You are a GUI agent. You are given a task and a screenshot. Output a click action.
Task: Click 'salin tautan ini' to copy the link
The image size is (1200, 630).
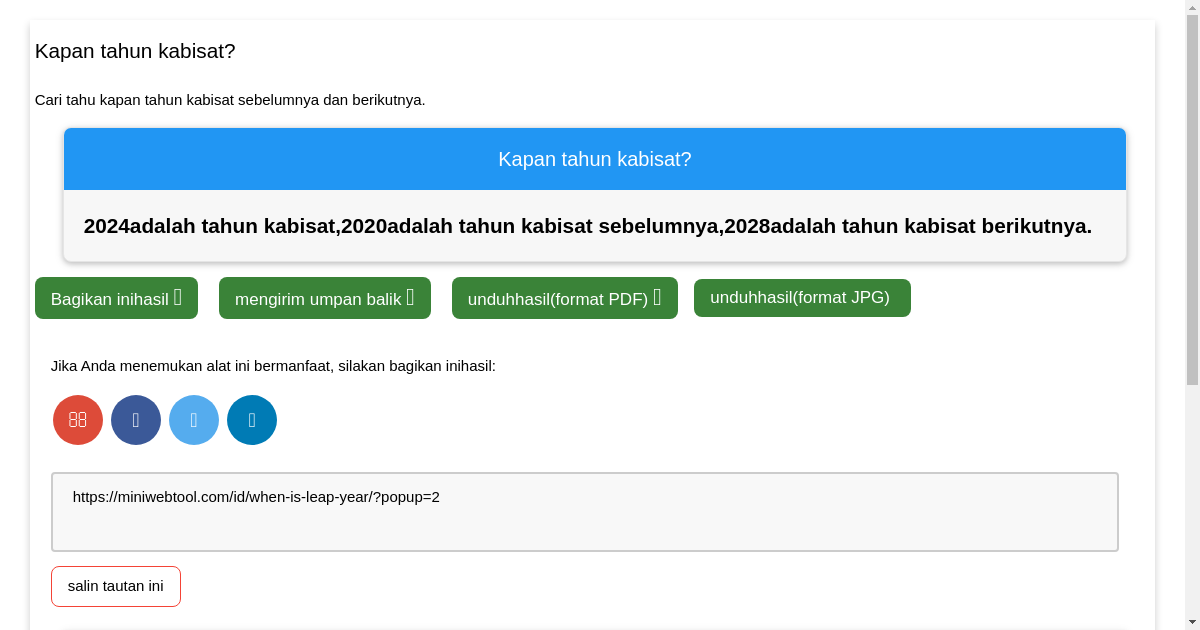116,586
